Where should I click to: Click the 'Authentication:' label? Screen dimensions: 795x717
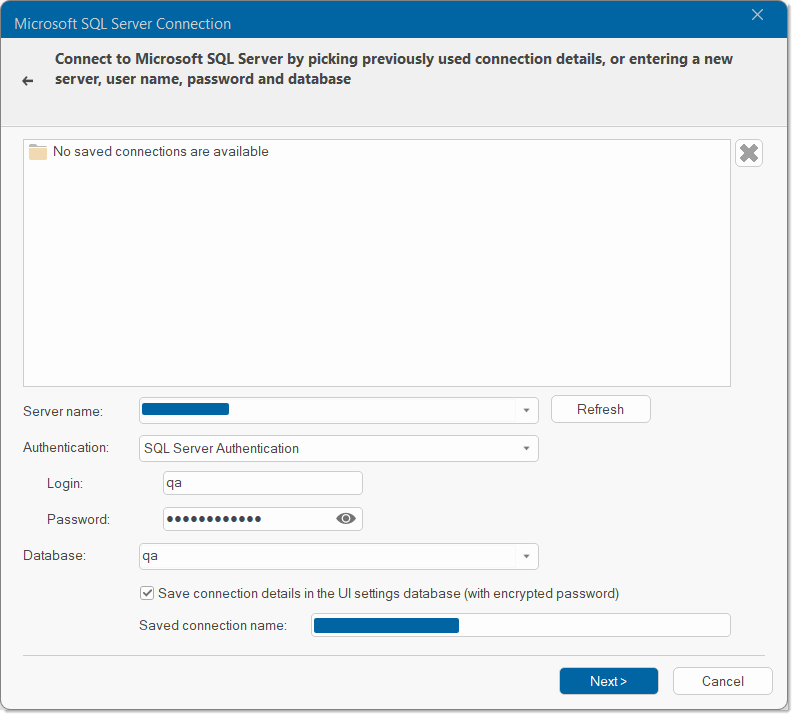(x=66, y=449)
